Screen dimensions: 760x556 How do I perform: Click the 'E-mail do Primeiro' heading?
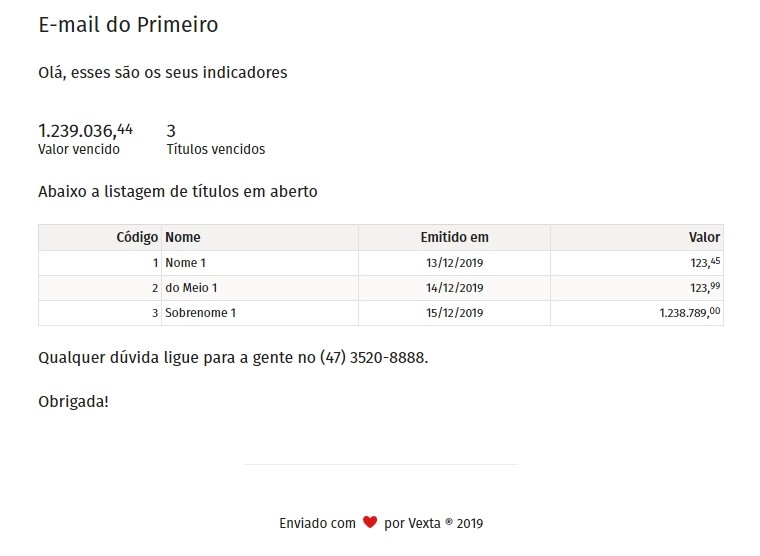(x=128, y=25)
